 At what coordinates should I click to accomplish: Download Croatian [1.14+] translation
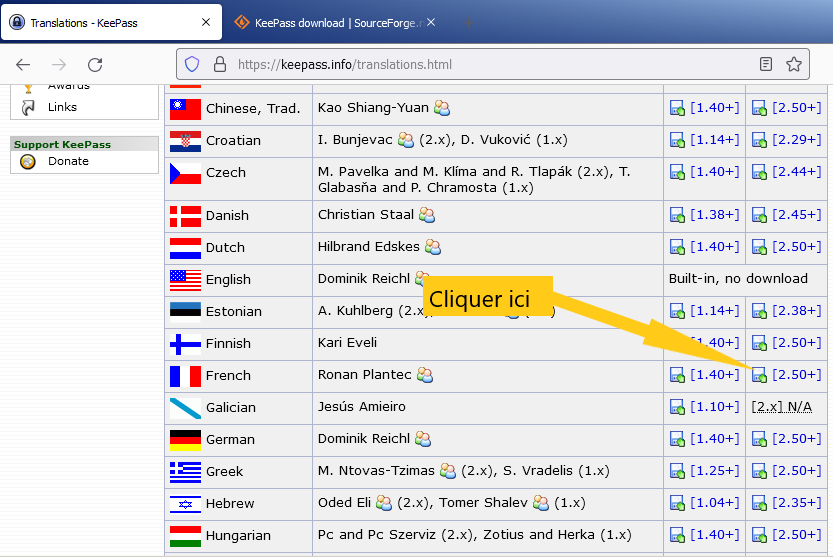[x=715, y=140]
